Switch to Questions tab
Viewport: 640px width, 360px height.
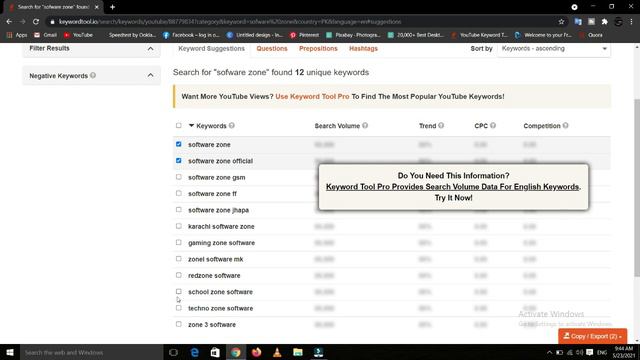[272, 49]
